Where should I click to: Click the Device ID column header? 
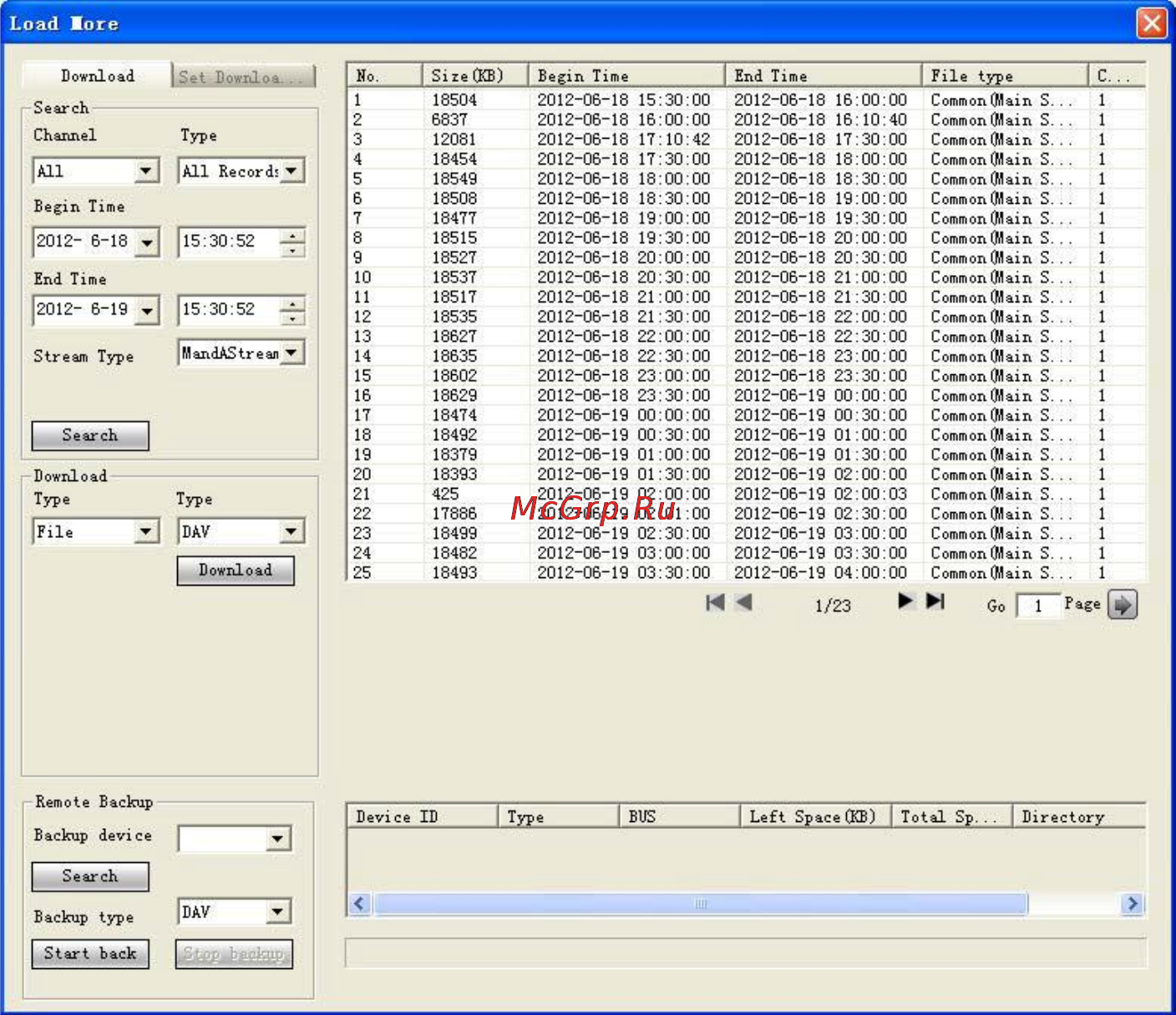pos(423,816)
